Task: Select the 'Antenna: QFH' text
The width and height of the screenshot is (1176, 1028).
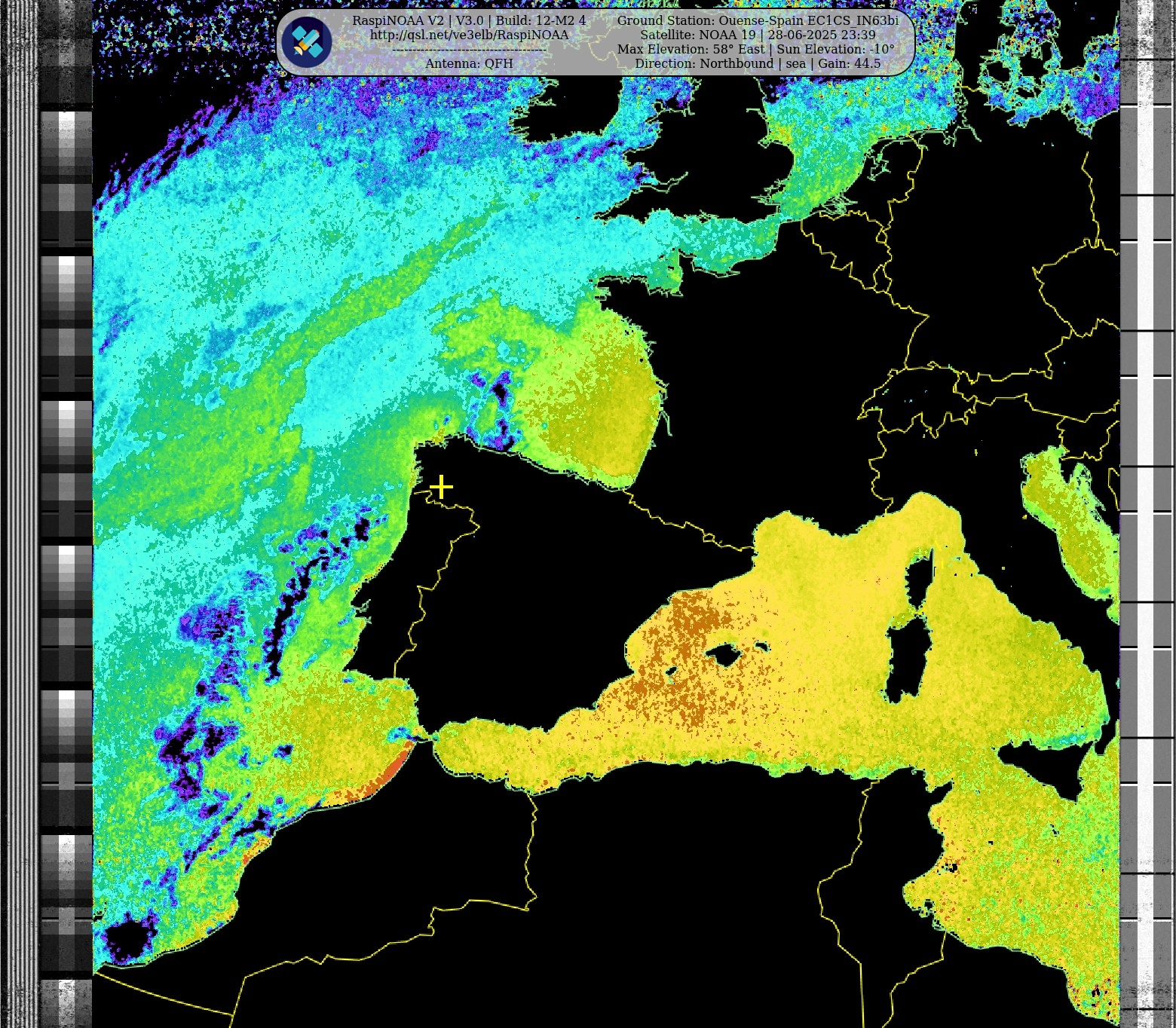Action: (469, 63)
